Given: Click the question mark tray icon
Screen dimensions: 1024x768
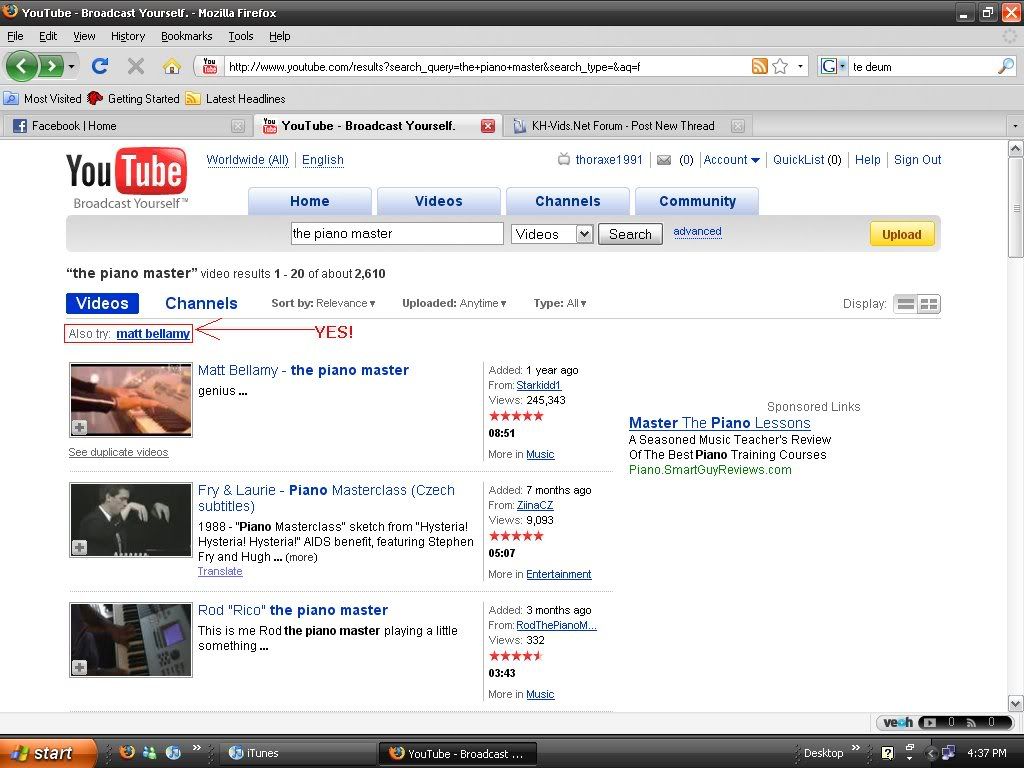Looking at the screenshot, I should (888, 753).
